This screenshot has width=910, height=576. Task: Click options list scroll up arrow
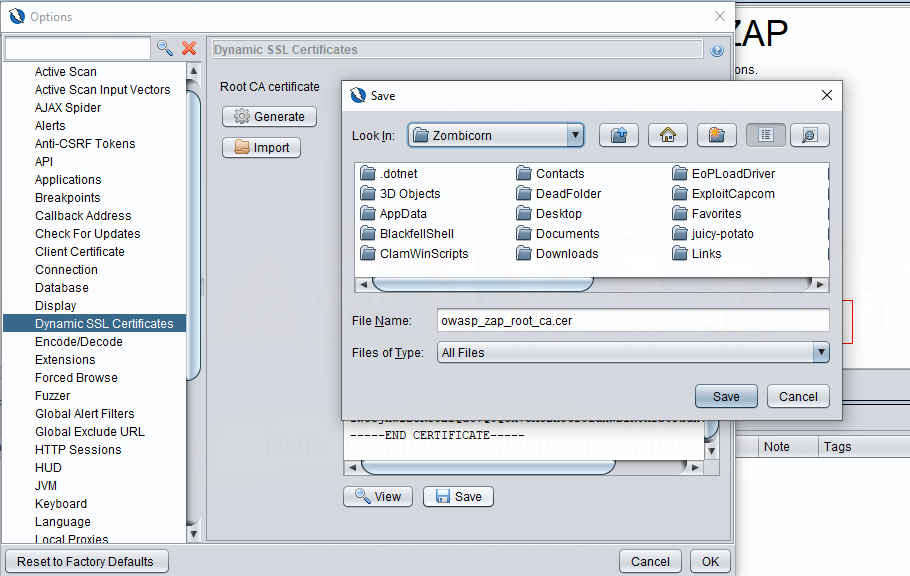click(x=194, y=71)
